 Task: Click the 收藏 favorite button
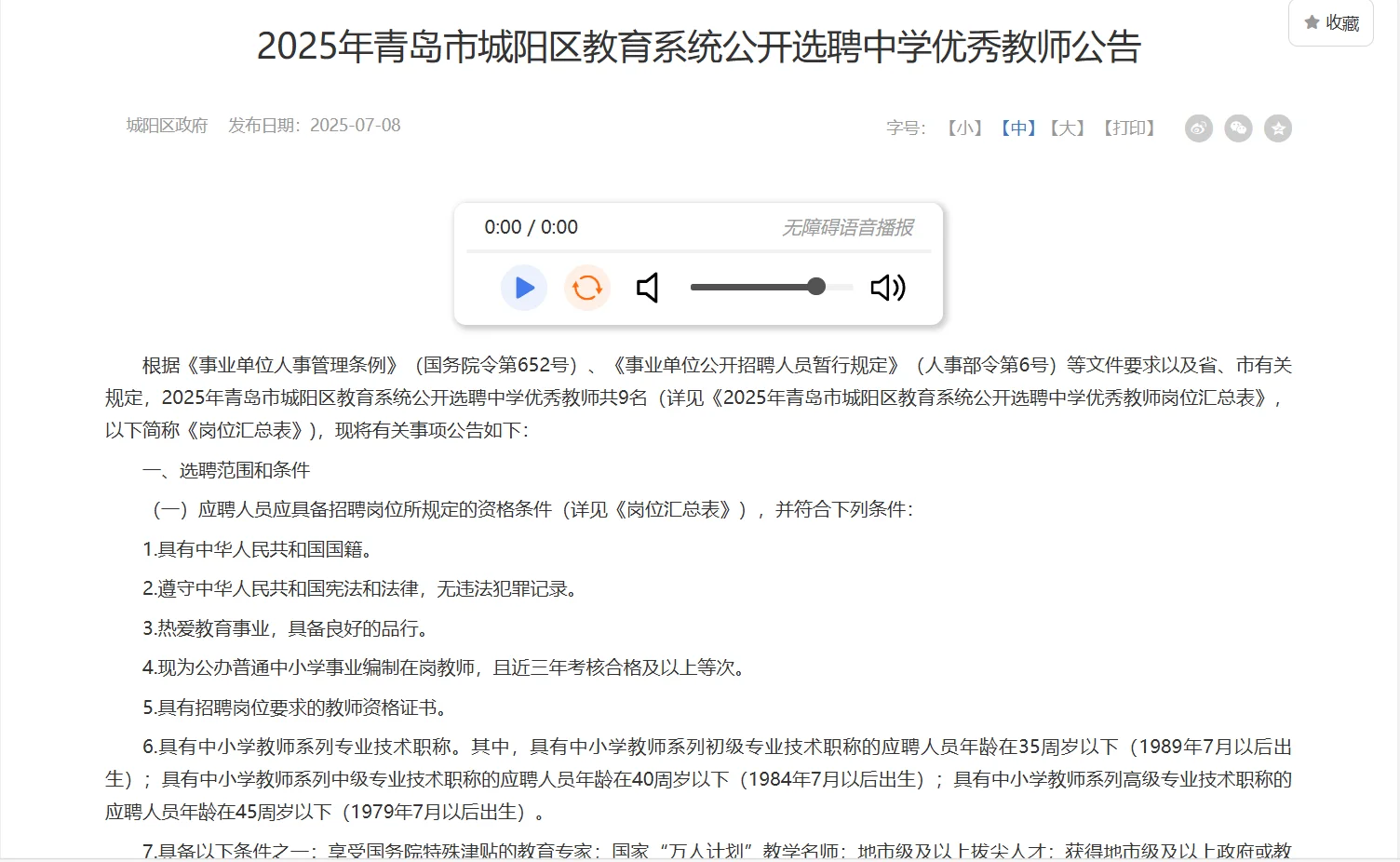tap(1331, 22)
